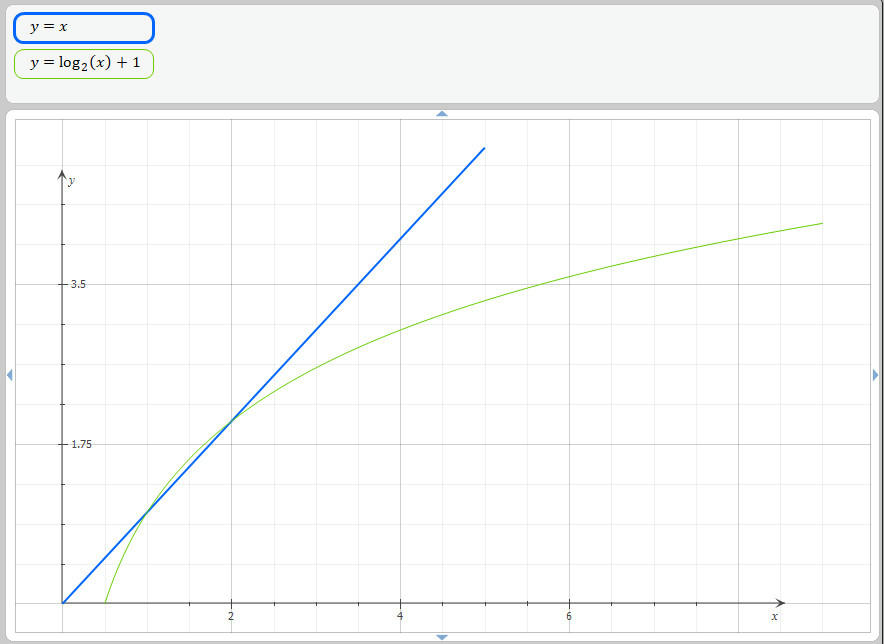
Task: Click the lower intersection of line and curve
Action: point(147,512)
